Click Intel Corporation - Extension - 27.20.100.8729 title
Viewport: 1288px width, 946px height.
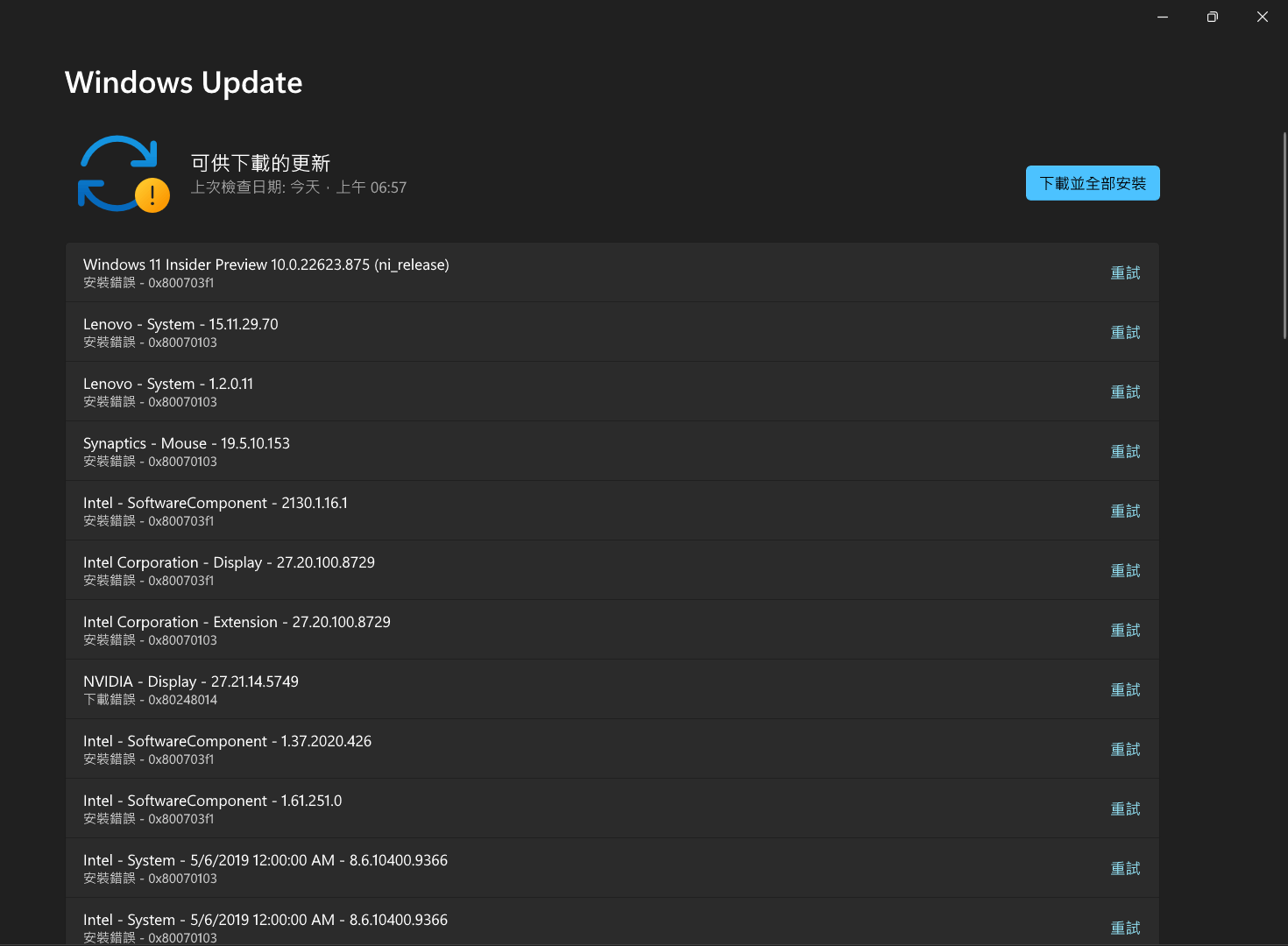pos(237,622)
